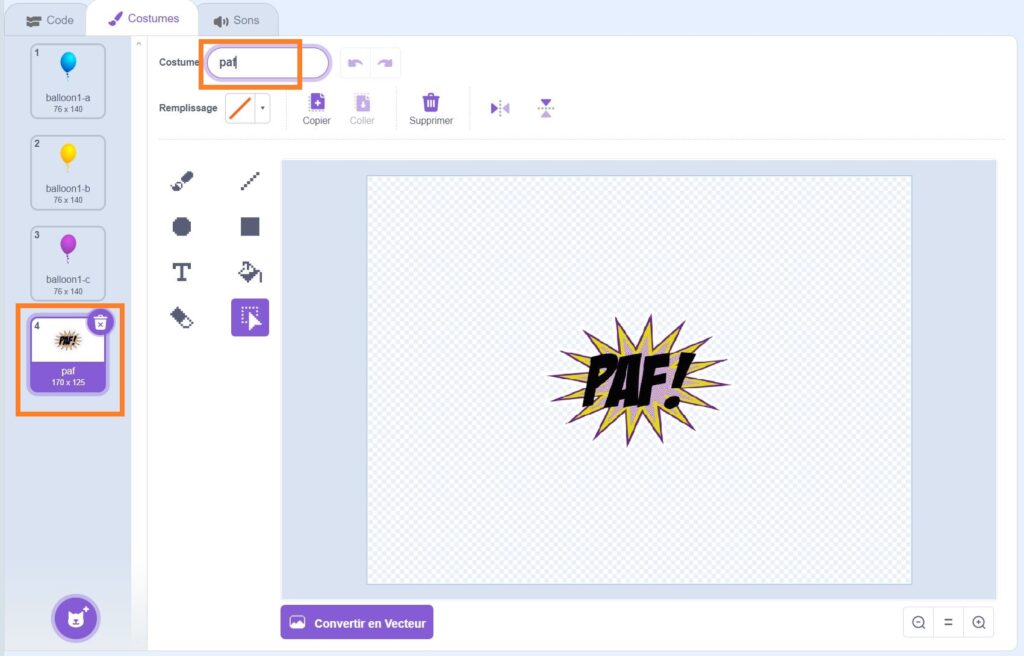Switch to the Code tab
Viewport: 1024px width, 656px height.
pos(50,20)
